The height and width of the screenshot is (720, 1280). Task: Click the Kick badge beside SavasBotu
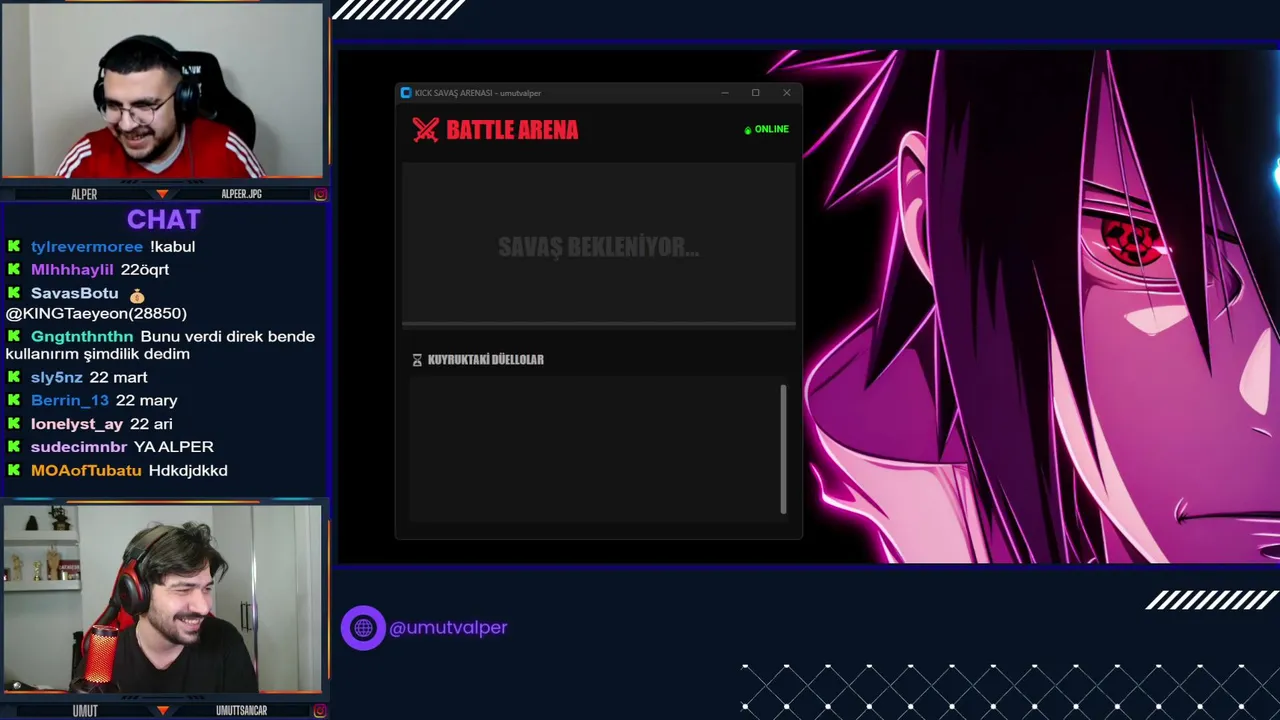pos(14,293)
